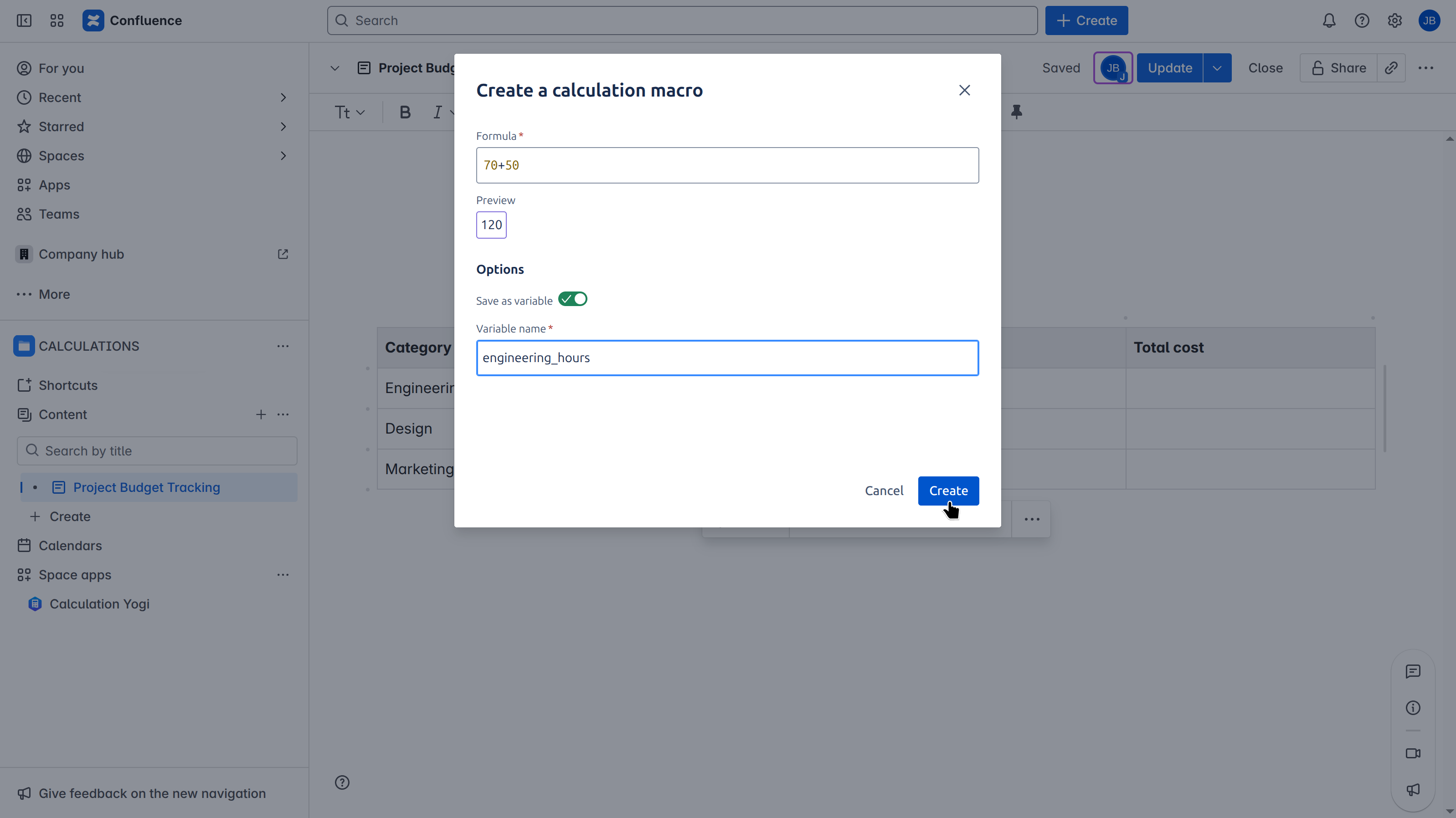The width and height of the screenshot is (1456, 818).
Task: Toggle the Save as variable switch
Action: coord(572,299)
